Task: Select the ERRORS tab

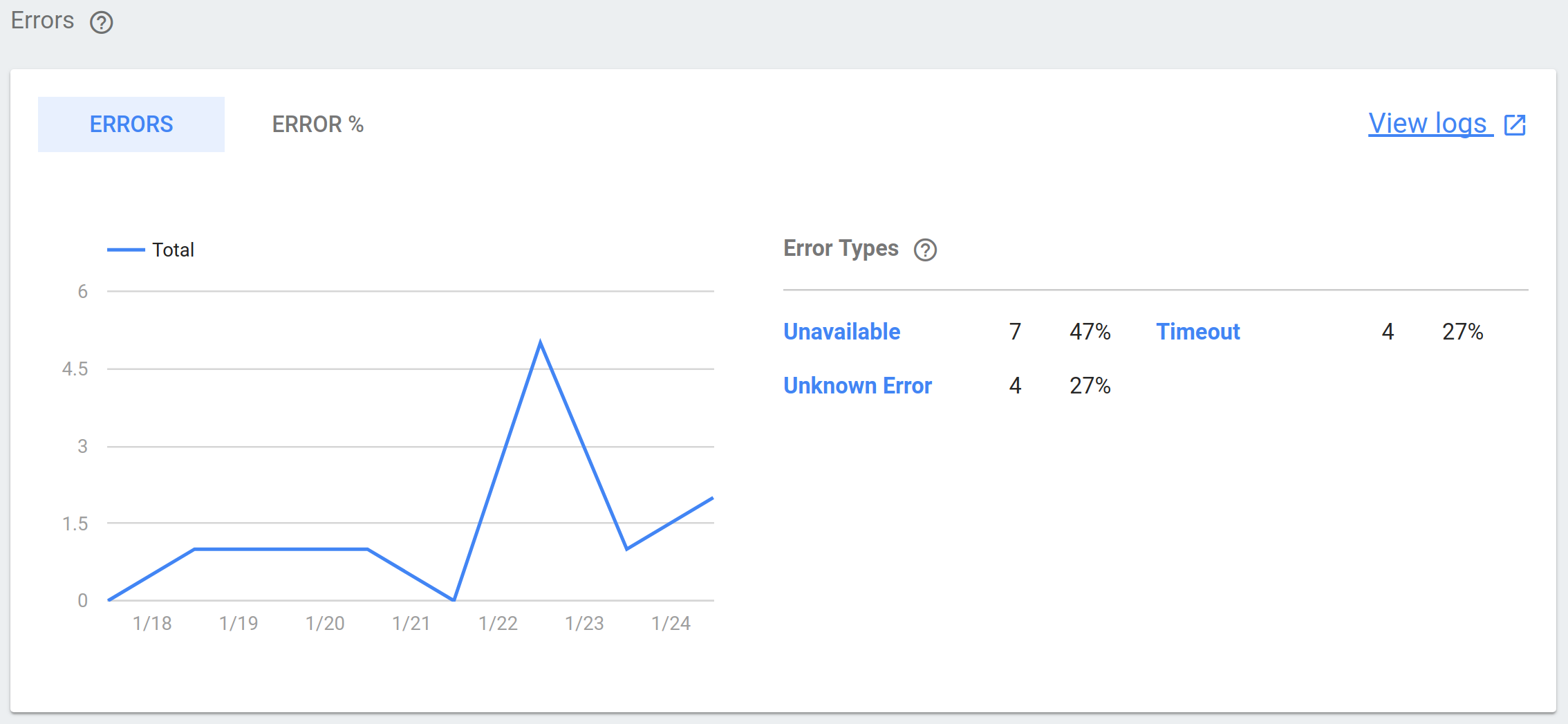Action: (x=131, y=124)
